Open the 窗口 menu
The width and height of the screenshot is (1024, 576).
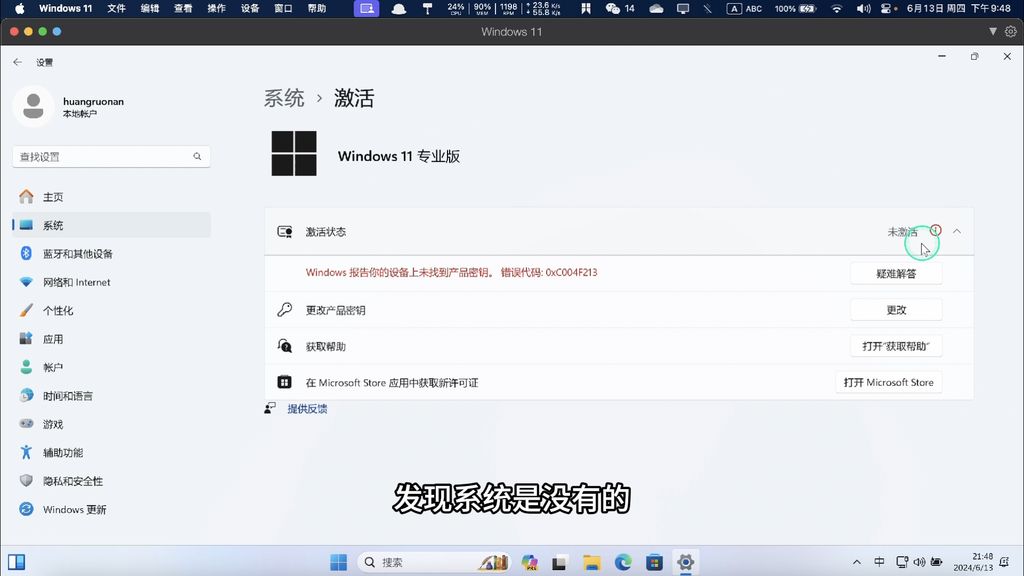click(x=283, y=8)
